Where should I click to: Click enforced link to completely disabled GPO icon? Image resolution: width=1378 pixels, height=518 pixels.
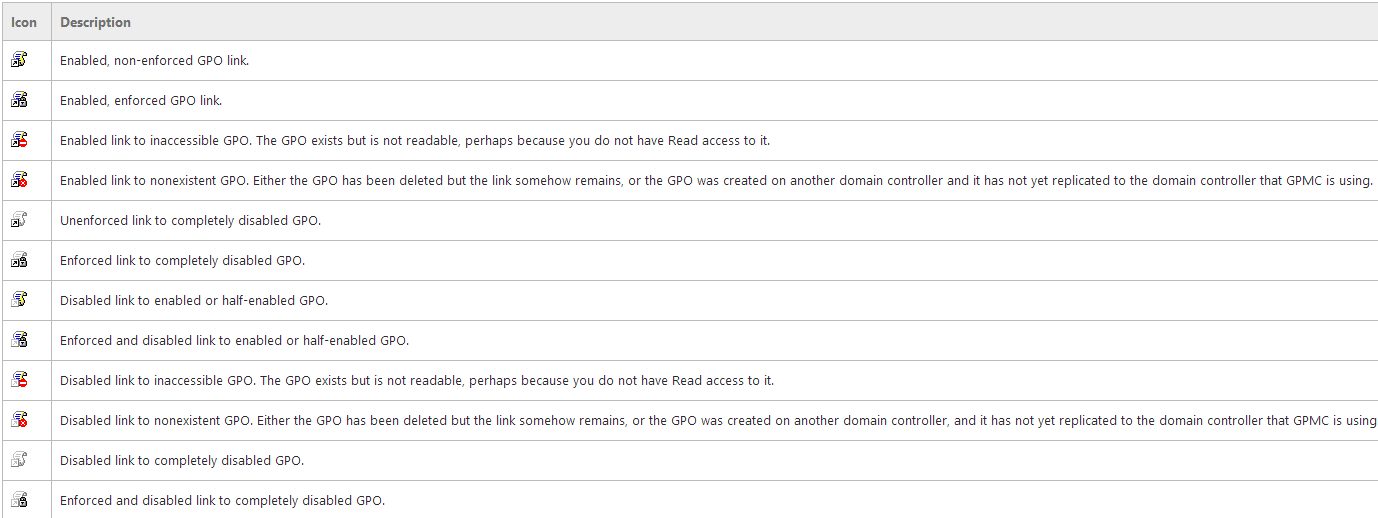point(19,260)
